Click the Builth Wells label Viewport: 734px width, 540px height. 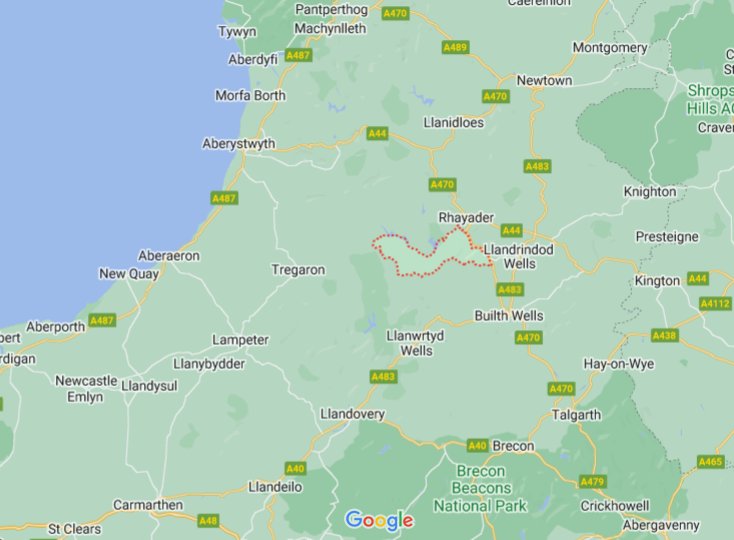509,316
